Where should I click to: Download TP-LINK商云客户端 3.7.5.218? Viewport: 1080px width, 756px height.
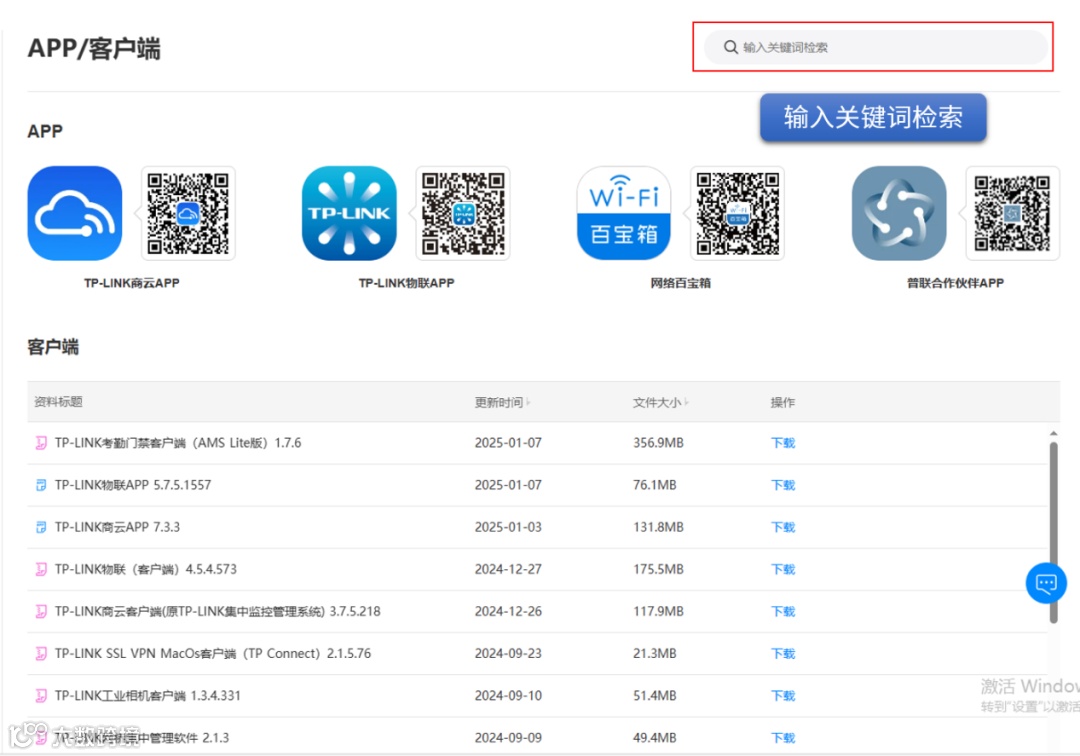click(782, 611)
